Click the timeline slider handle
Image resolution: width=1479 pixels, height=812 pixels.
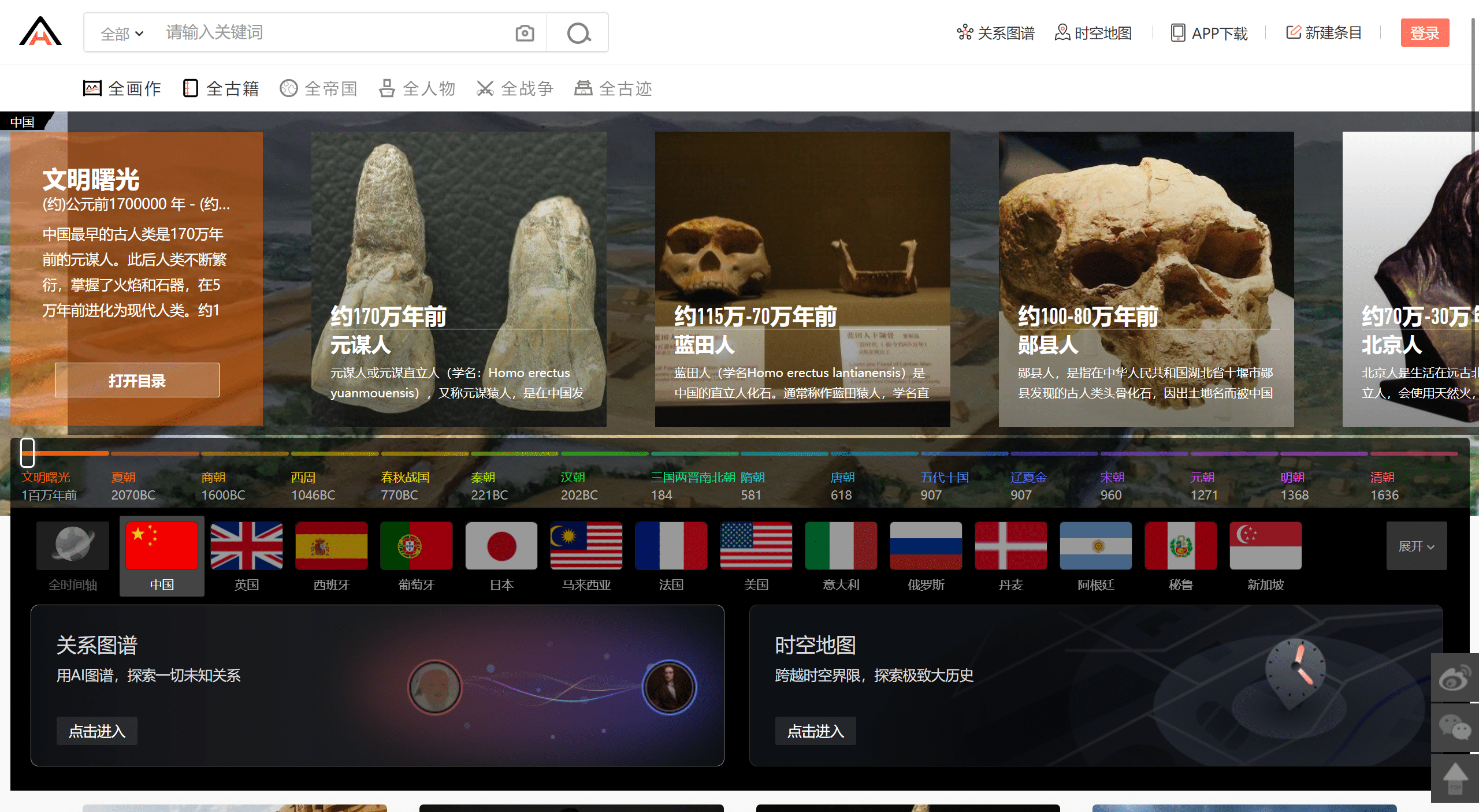tap(28, 453)
